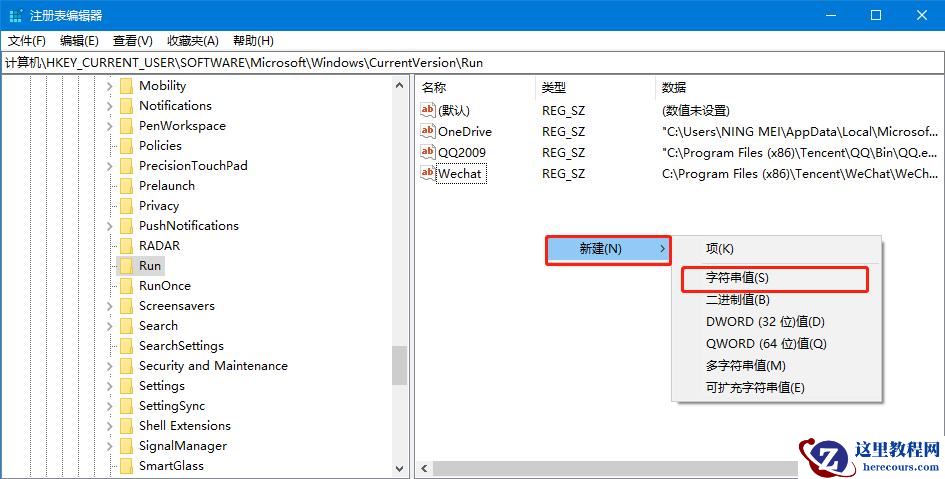
Task: Click the Registry Editor app icon in title bar
Action: pos(16,16)
